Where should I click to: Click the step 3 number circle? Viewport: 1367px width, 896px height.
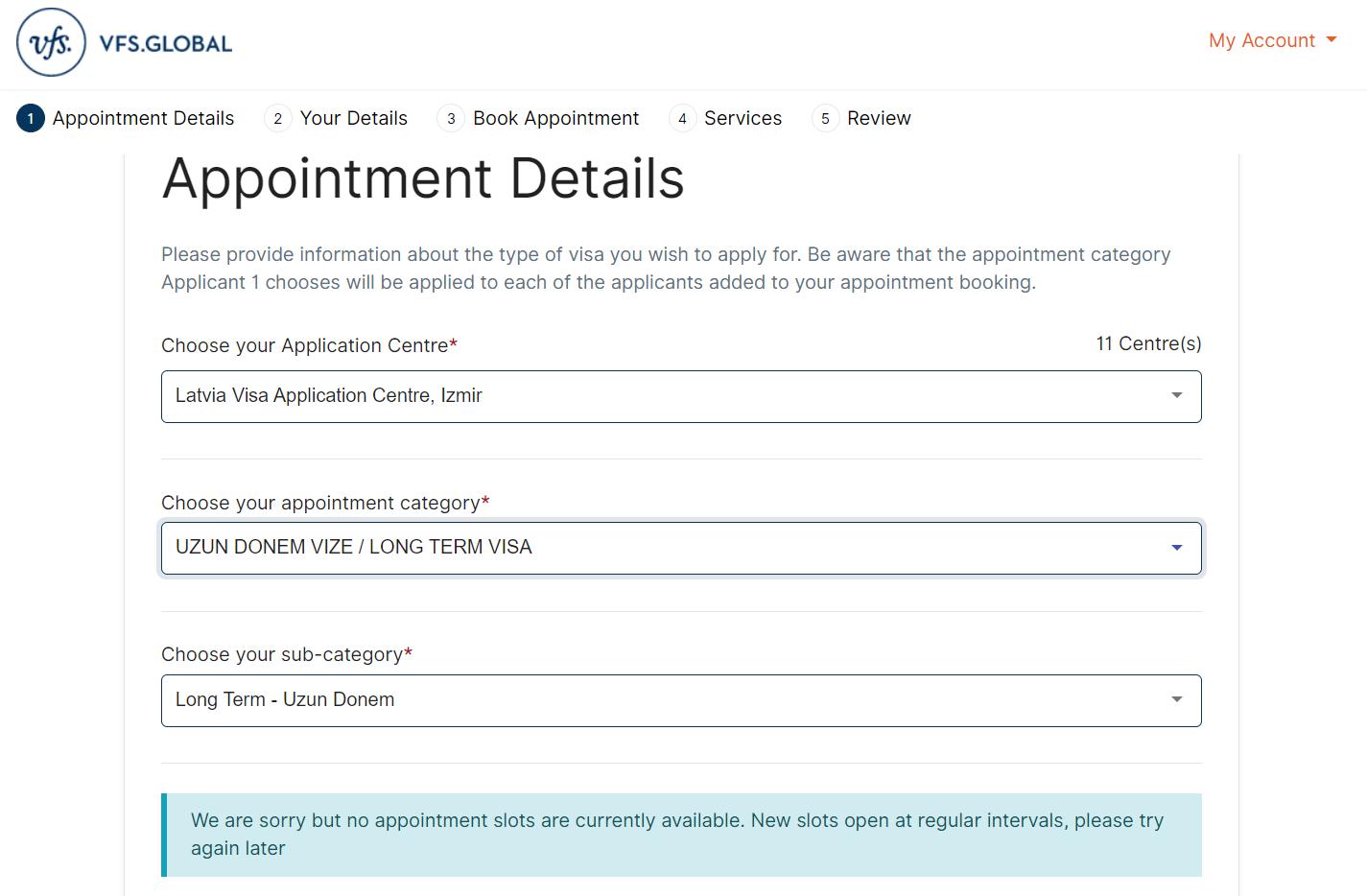(451, 119)
